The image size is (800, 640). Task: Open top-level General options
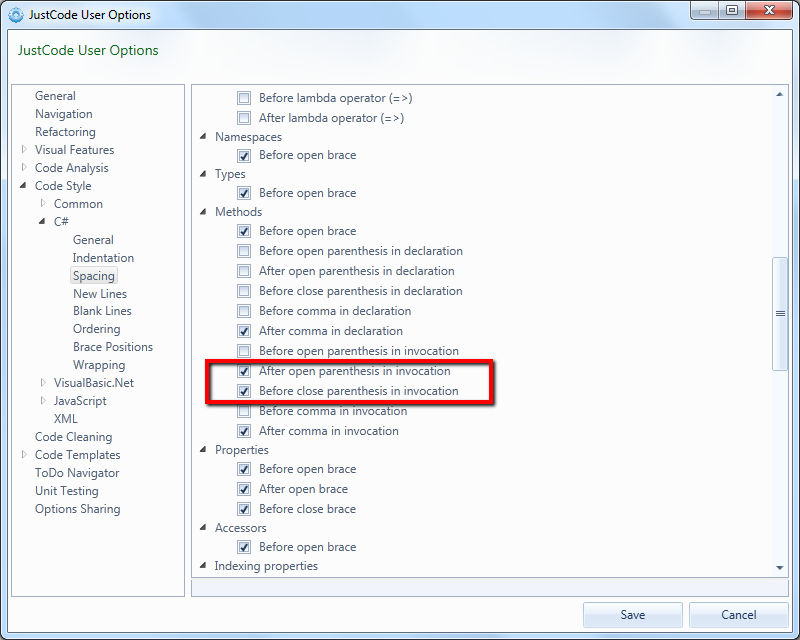[x=55, y=96]
